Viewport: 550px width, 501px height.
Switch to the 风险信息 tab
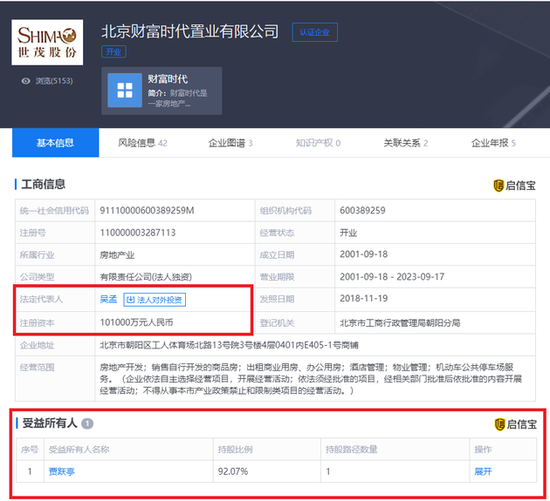(142, 143)
